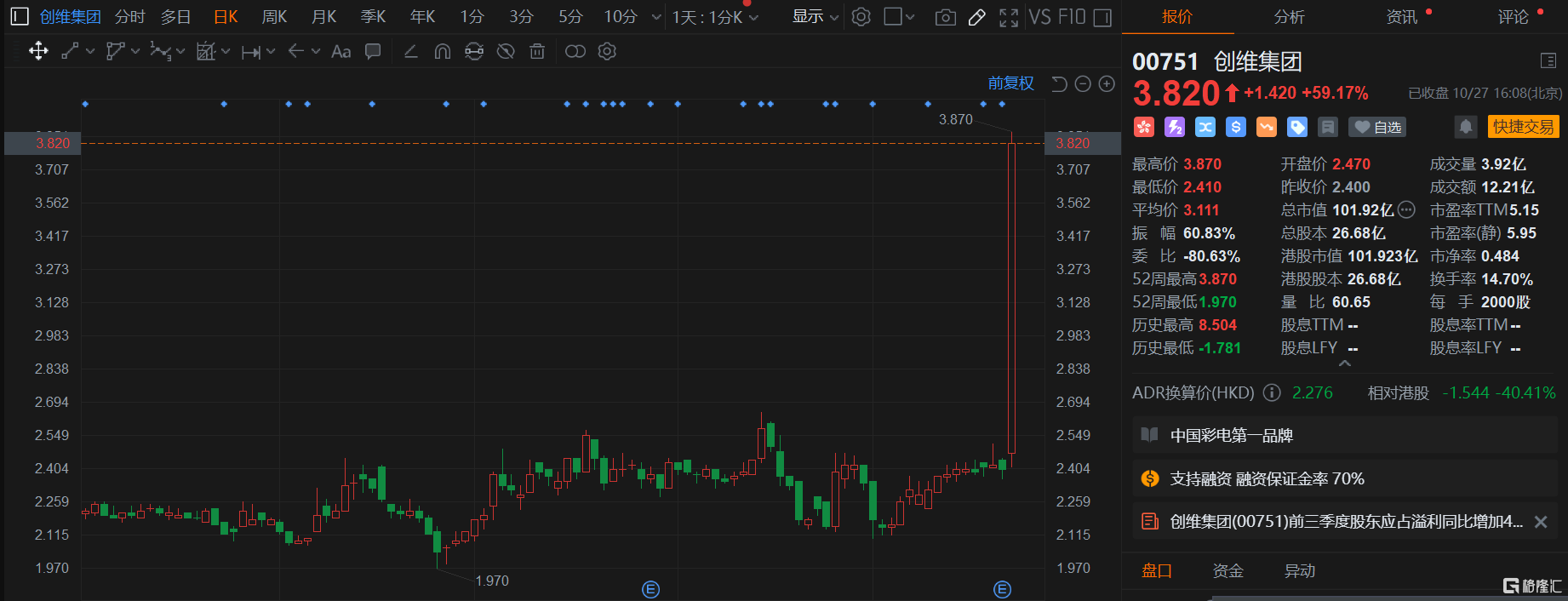
Task: Click the blue price tag icon
Action: (1297, 127)
